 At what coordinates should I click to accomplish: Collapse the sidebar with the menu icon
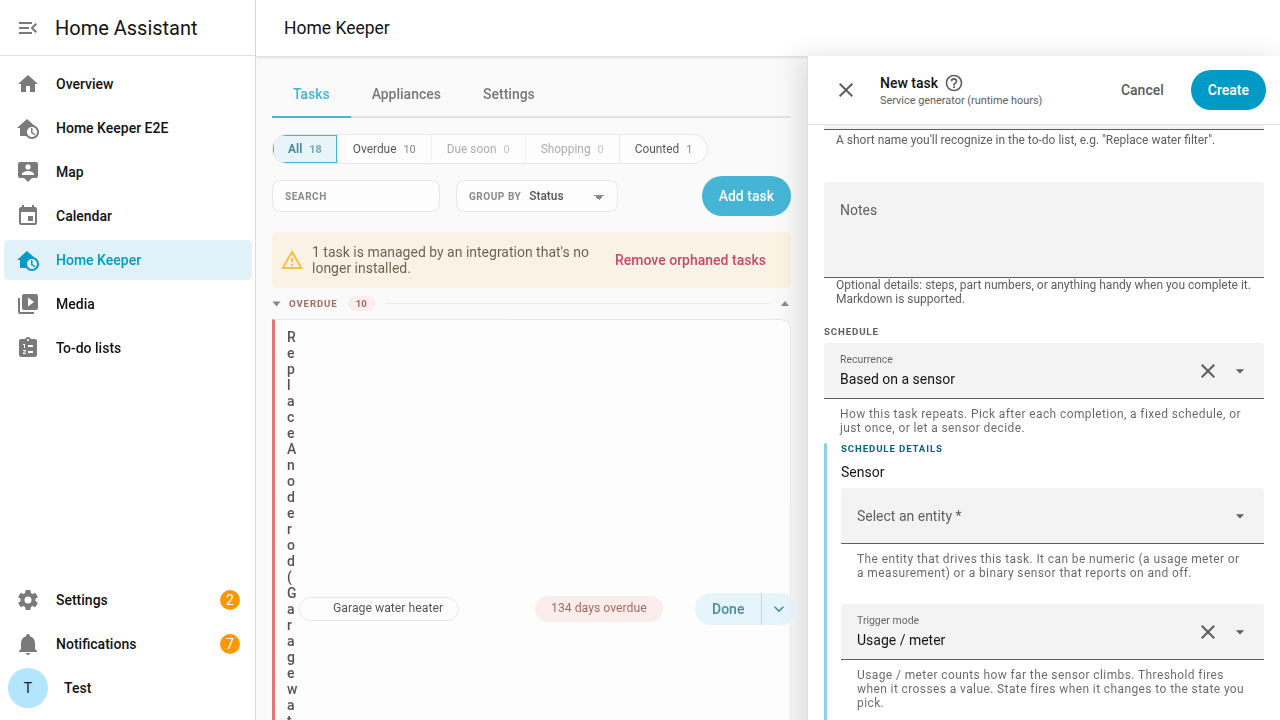[x=28, y=28]
